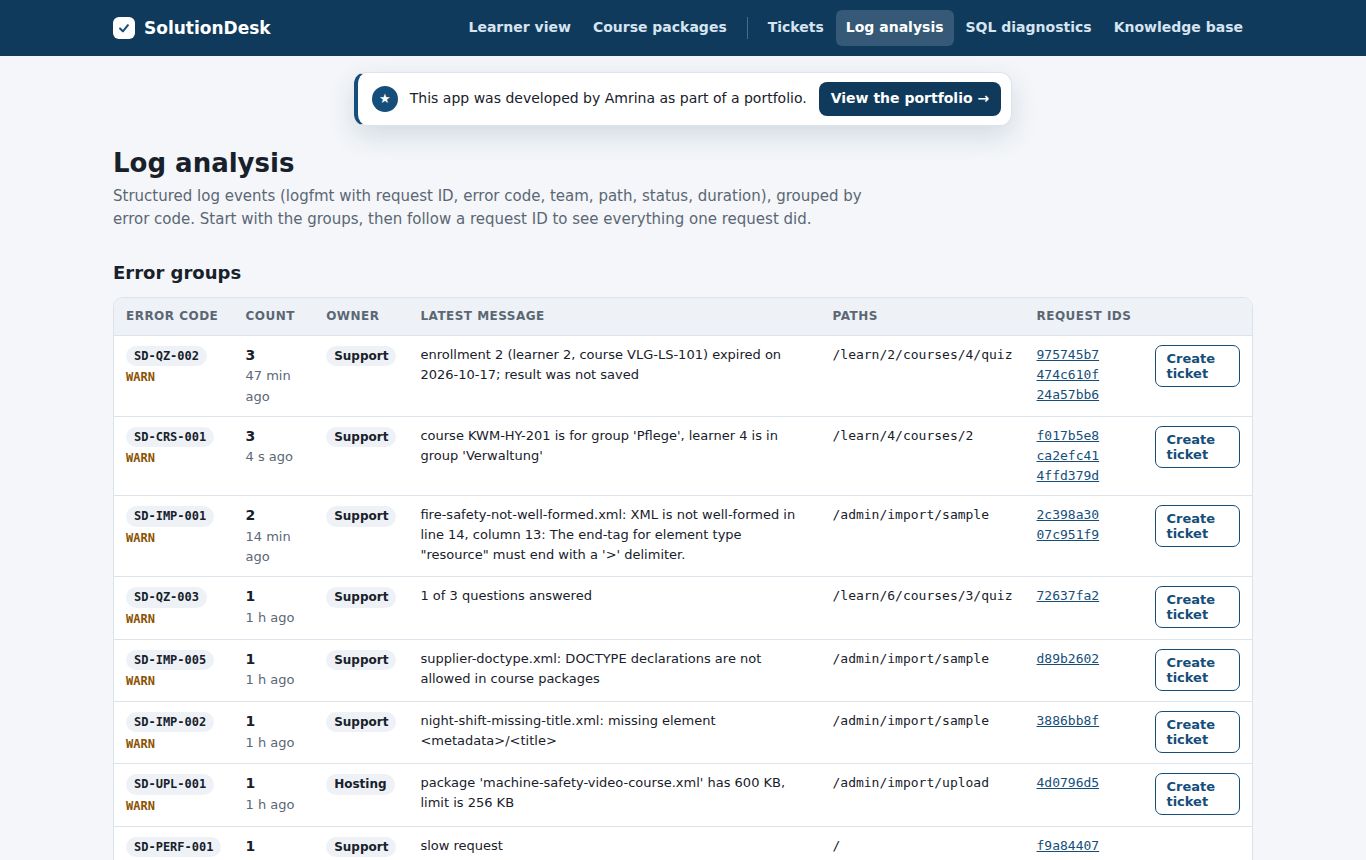
Task: Navigate to Knowledge base
Action: (x=1178, y=28)
